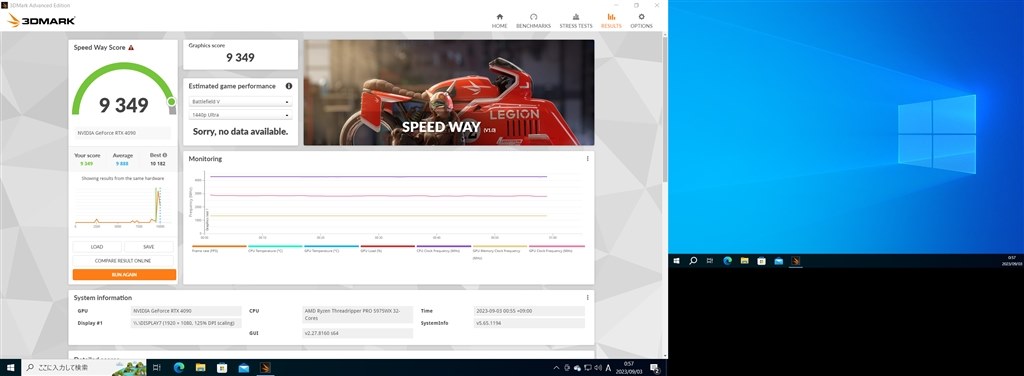Click the GPU name field NVIDIA GeForce RTX 4090 in System information
Screen dimensions: 1024x376
point(186,311)
